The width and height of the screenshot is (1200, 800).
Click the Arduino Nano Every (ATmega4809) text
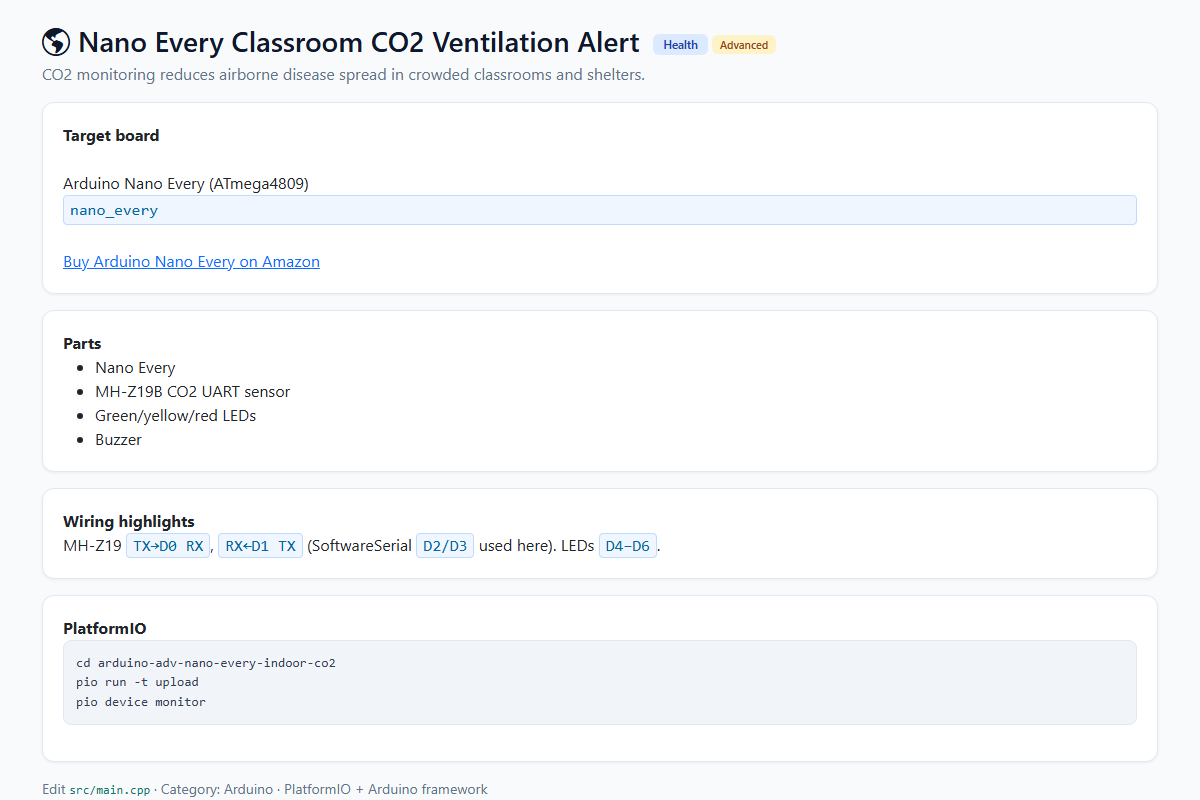tap(186, 184)
